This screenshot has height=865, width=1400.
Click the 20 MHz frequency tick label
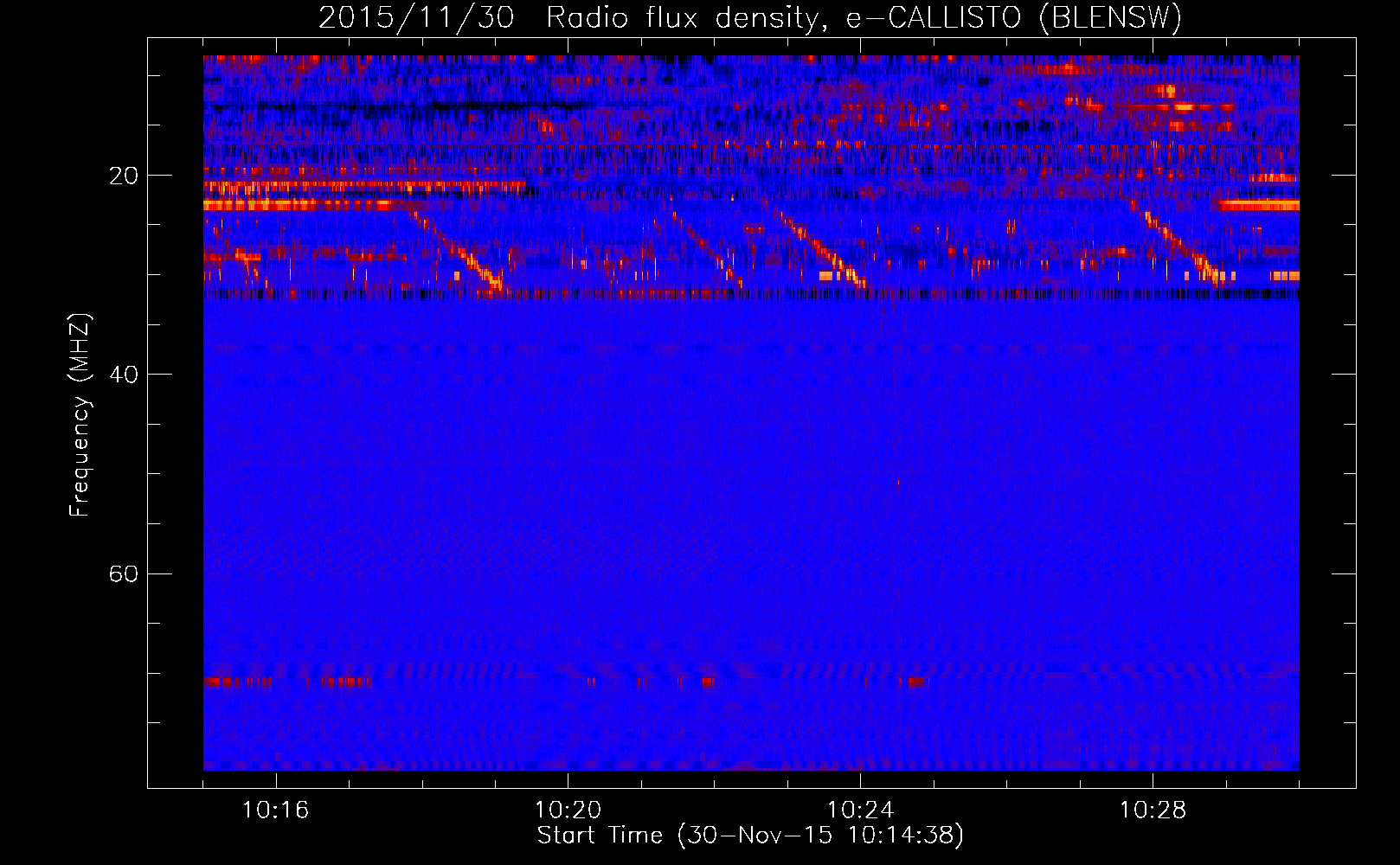point(124,176)
